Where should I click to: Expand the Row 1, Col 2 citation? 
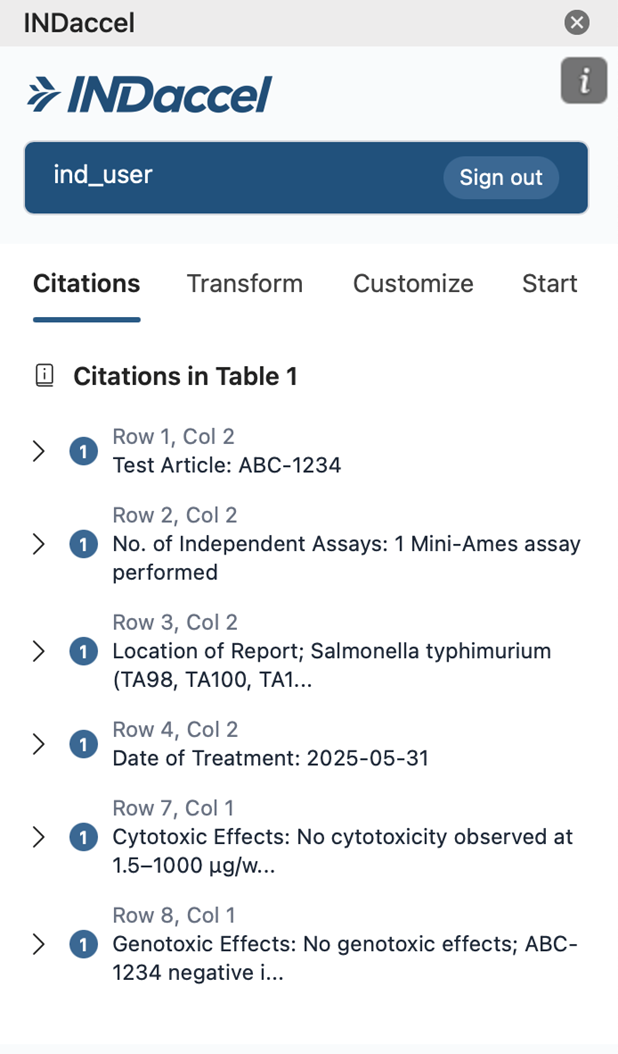(x=39, y=452)
